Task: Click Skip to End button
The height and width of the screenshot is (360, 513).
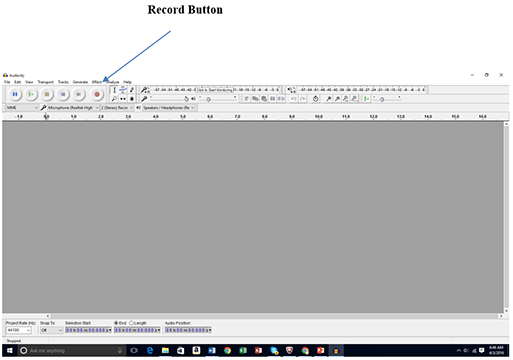Action: 79,94
